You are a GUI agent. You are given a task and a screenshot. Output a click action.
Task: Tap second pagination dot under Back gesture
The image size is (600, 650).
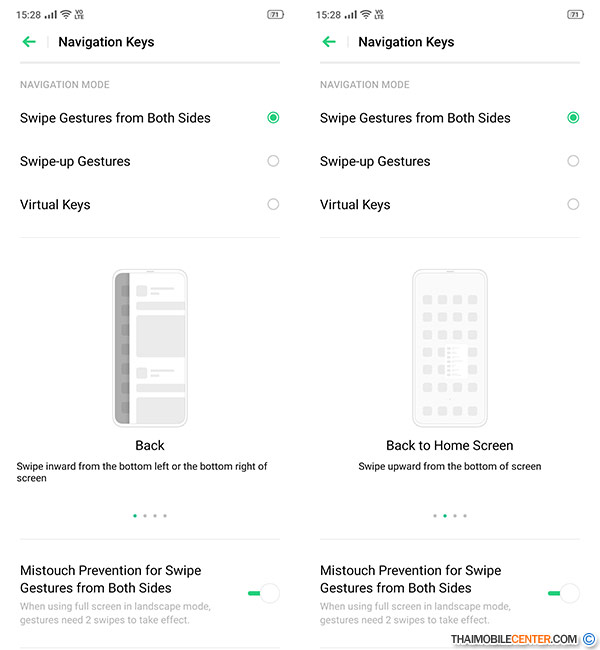(145, 516)
